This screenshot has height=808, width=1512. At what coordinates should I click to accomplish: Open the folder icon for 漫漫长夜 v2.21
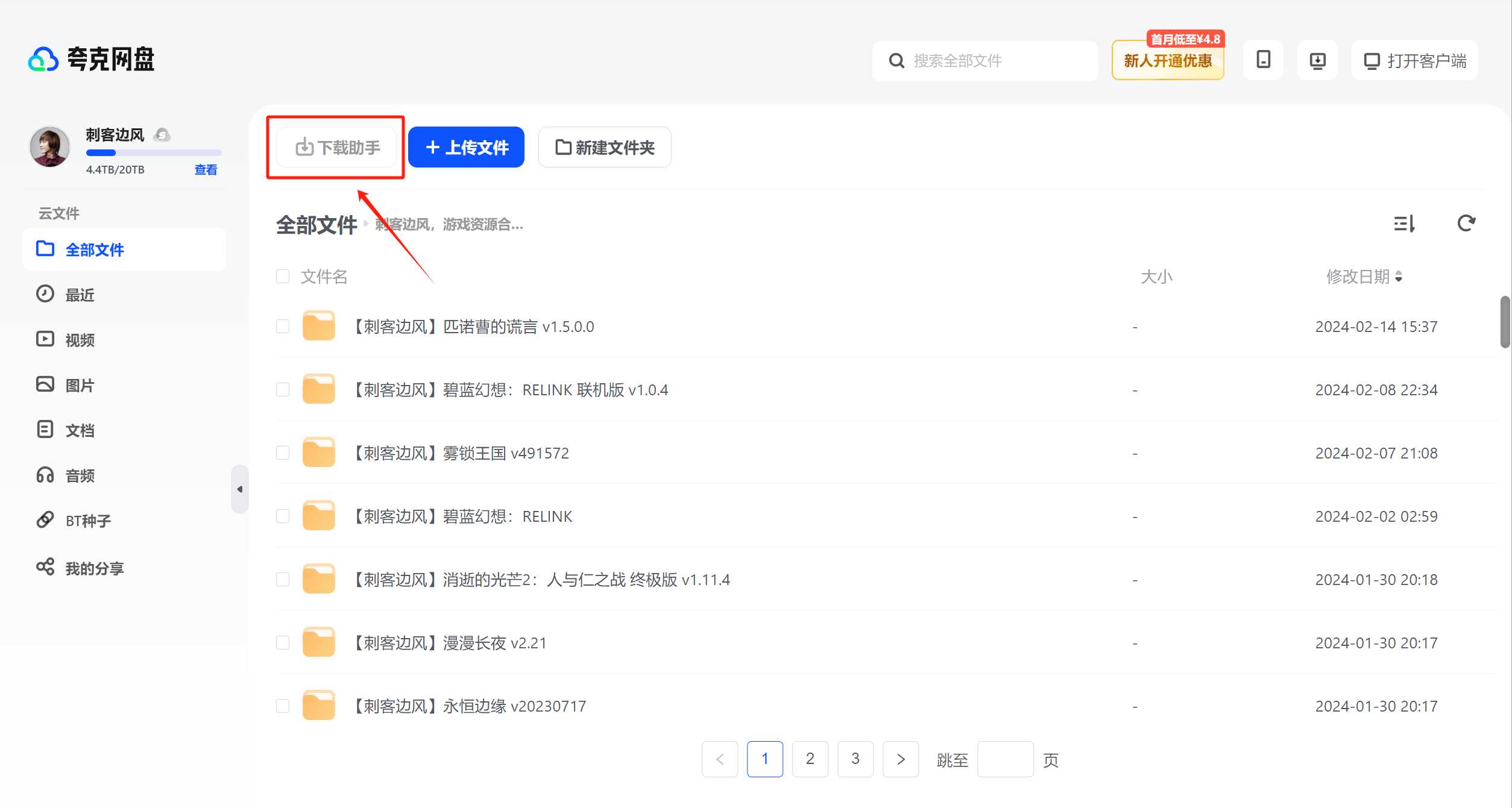[318, 642]
